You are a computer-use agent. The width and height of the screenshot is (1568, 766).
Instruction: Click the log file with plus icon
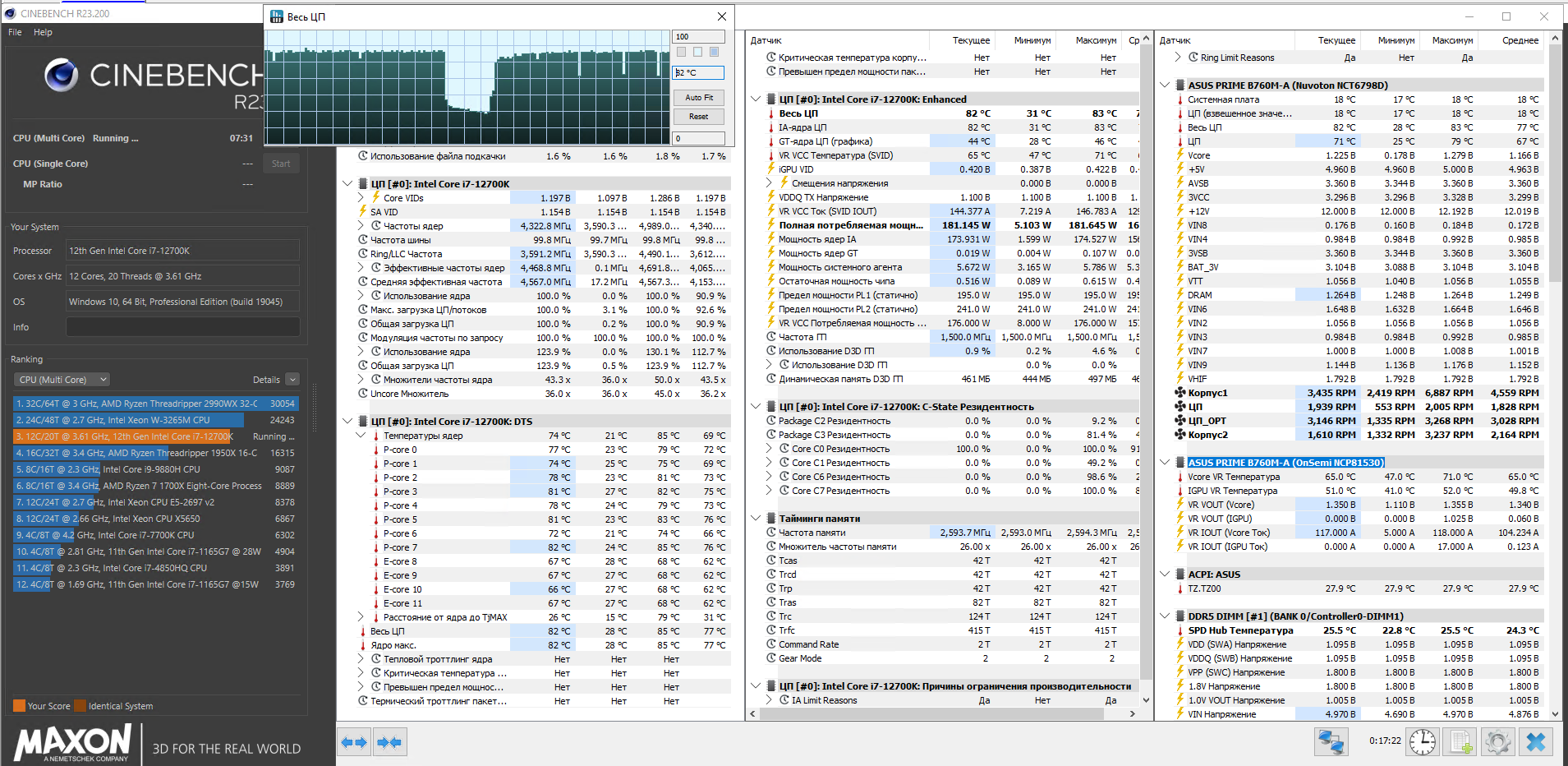tap(1460, 742)
